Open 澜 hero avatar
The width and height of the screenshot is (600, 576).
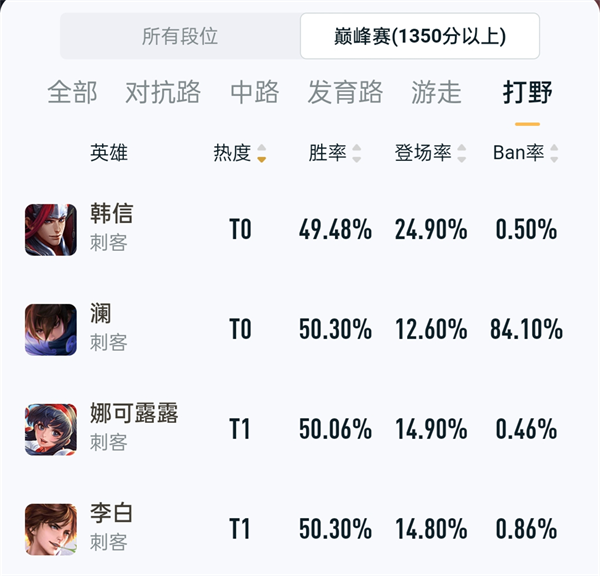click(x=51, y=330)
